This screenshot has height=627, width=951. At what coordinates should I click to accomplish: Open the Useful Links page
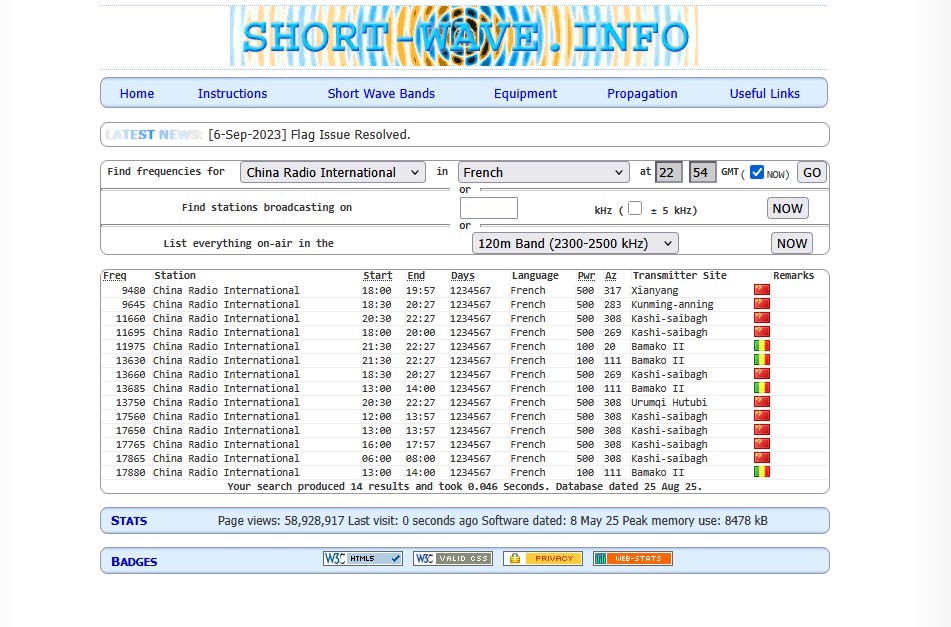click(764, 93)
